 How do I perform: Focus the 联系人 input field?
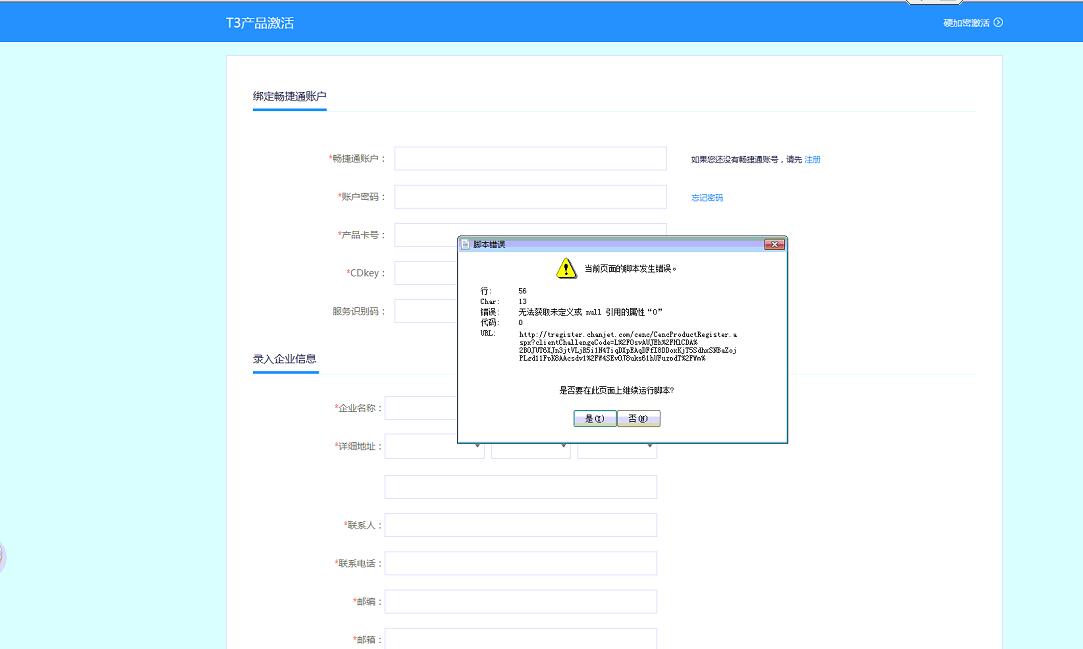pos(520,525)
